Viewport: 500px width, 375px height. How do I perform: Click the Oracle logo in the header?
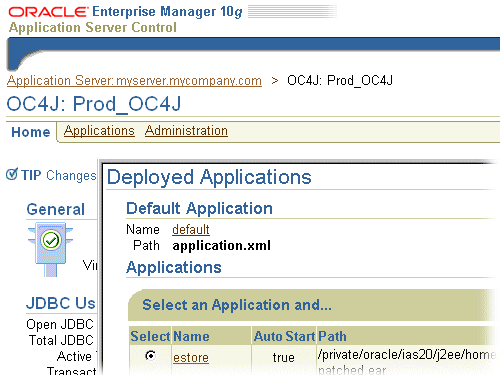48,12
